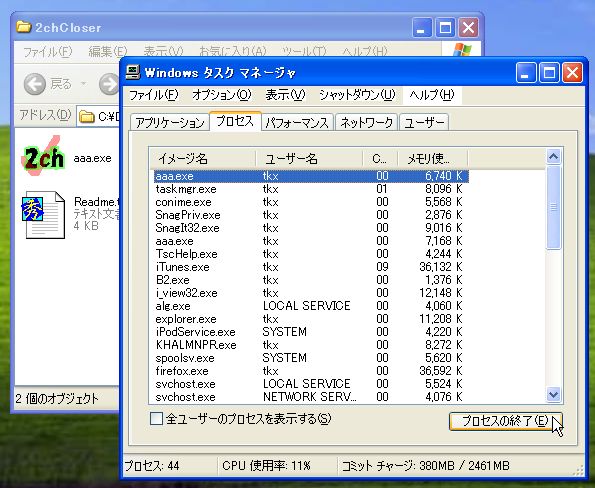The width and height of the screenshot is (595, 488).
Task: Sort by the CPU column header
Action: pos(380,159)
